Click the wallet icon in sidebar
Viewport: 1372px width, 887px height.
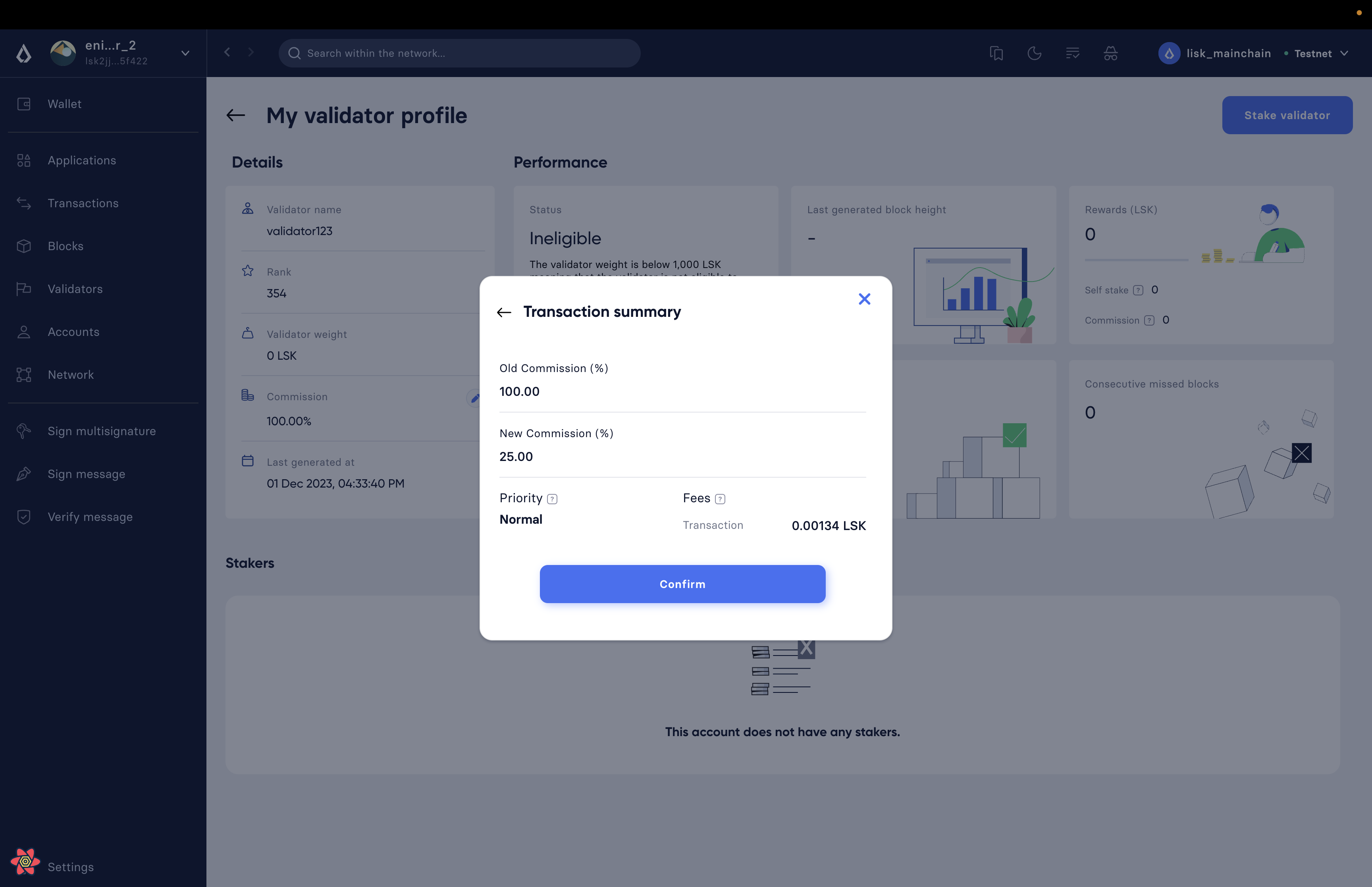pyautogui.click(x=24, y=103)
